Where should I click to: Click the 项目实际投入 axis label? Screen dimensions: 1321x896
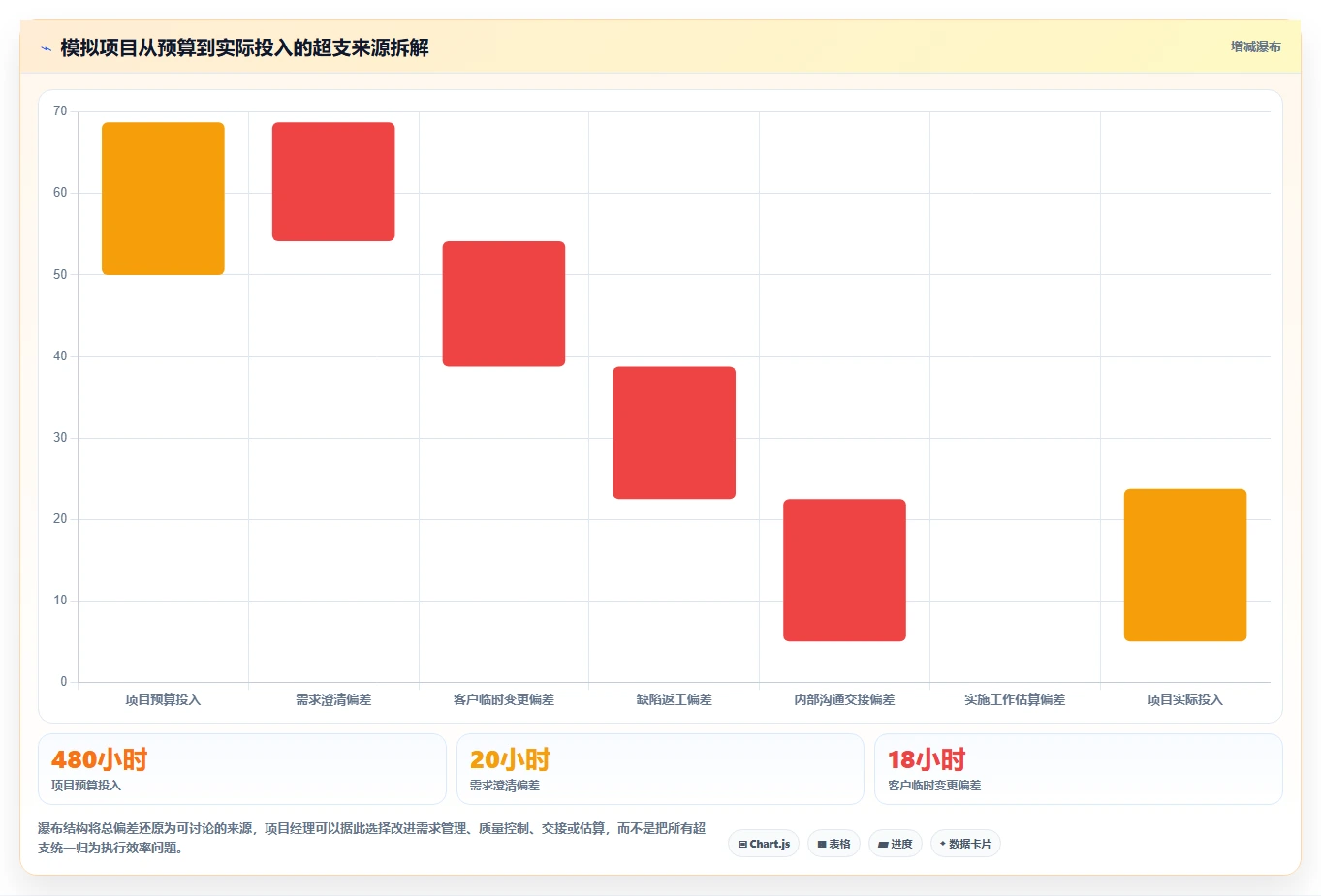tap(1185, 699)
